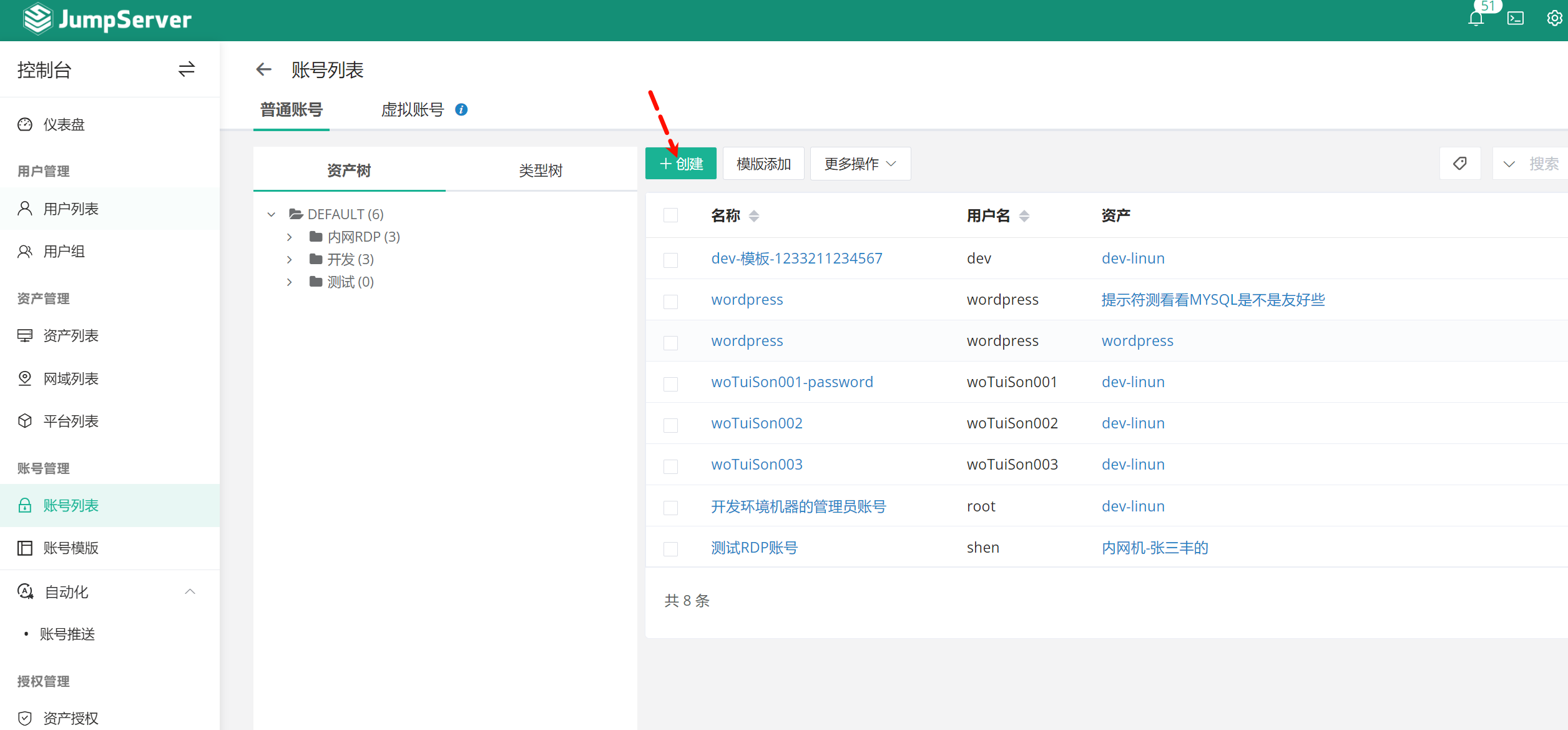The height and width of the screenshot is (730, 1568).
Task: Open 账号模版 in the sidebar
Action: [71, 548]
